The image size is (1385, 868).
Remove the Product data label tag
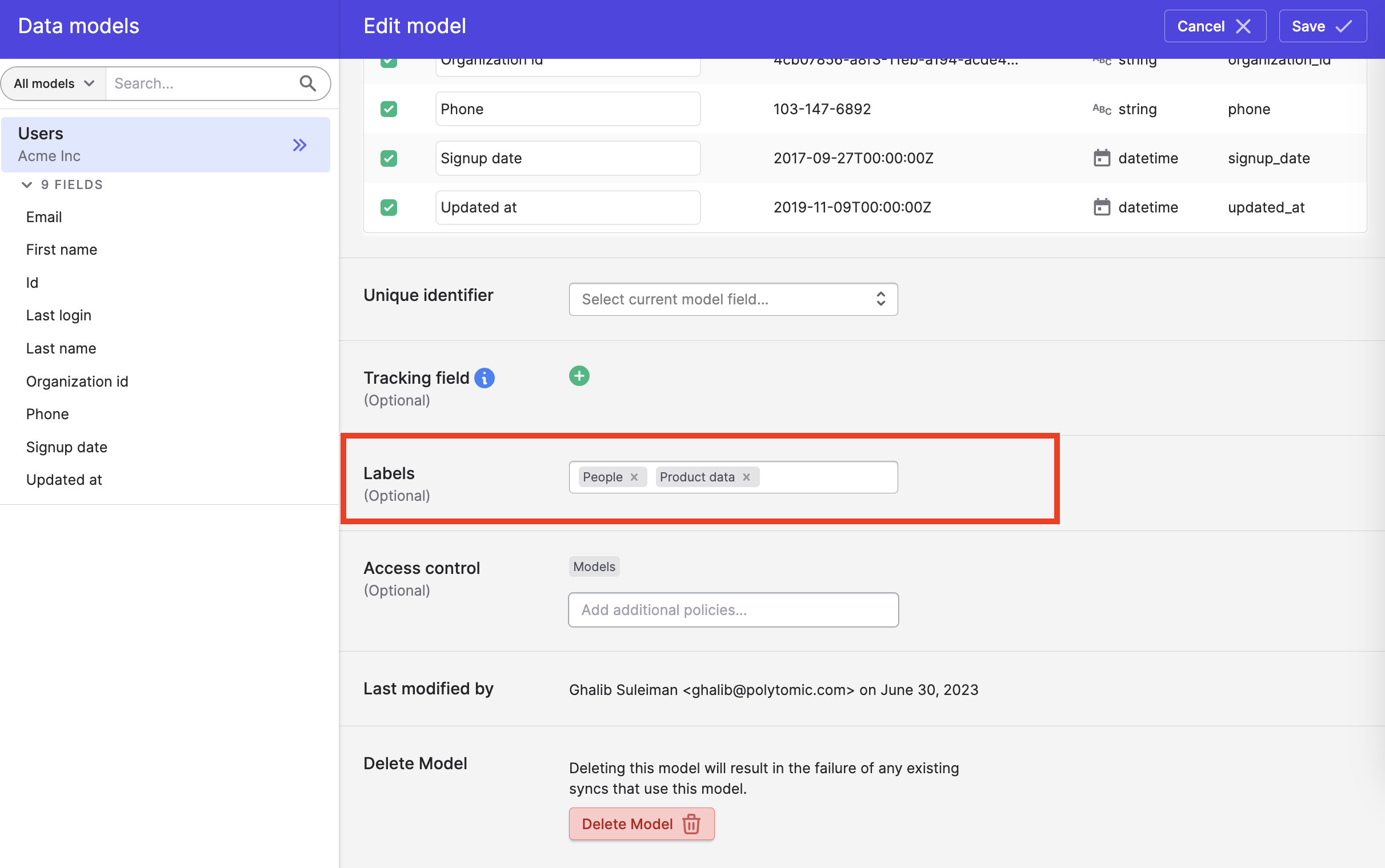tap(746, 477)
